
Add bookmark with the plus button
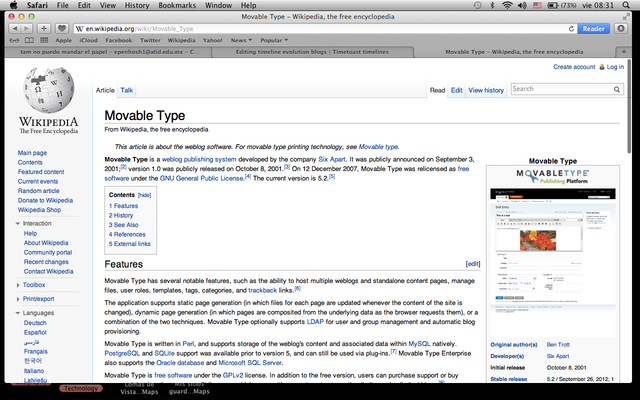point(44,29)
